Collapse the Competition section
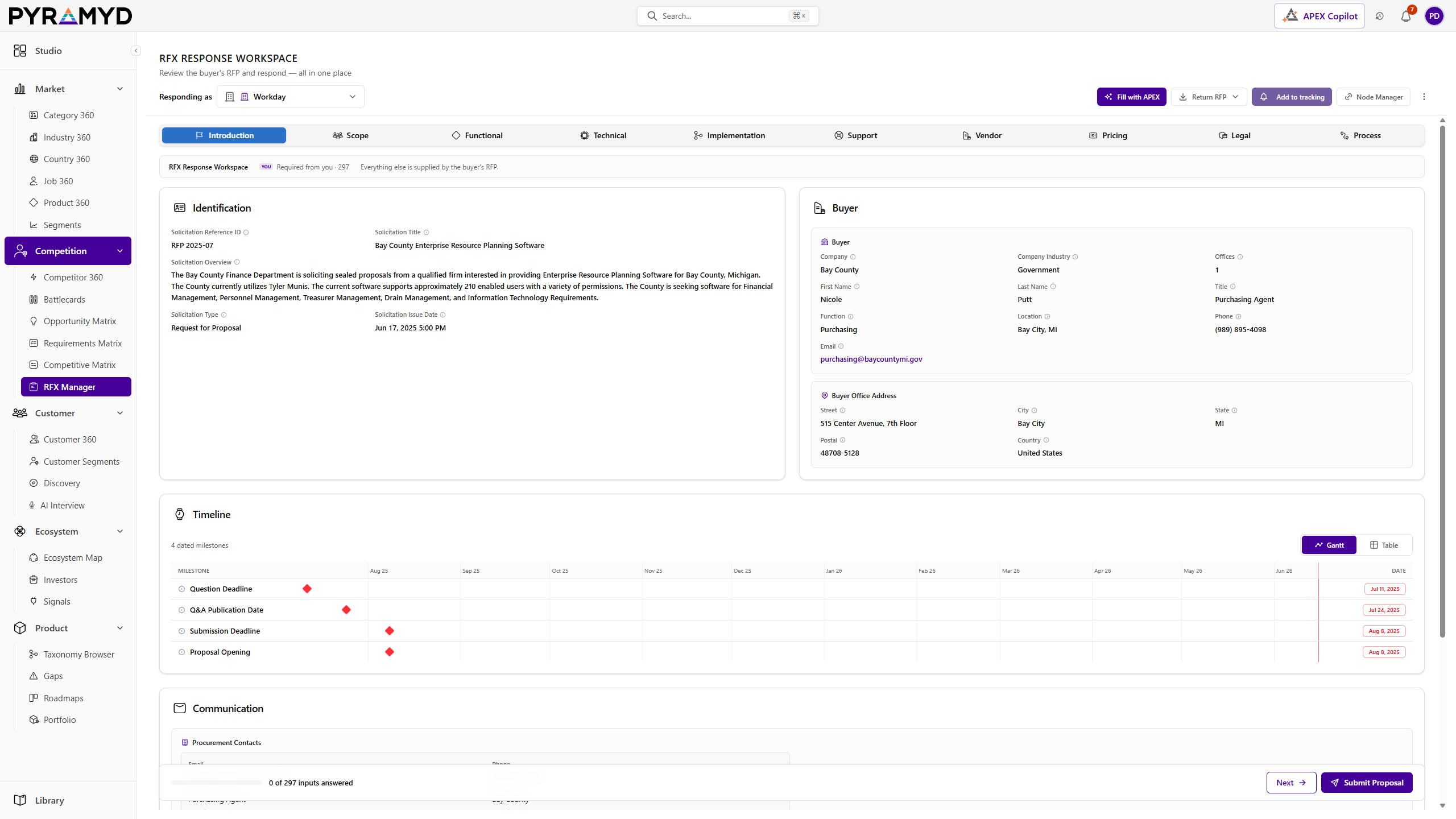The width and height of the screenshot is (1456, 819). pos(120,251)
